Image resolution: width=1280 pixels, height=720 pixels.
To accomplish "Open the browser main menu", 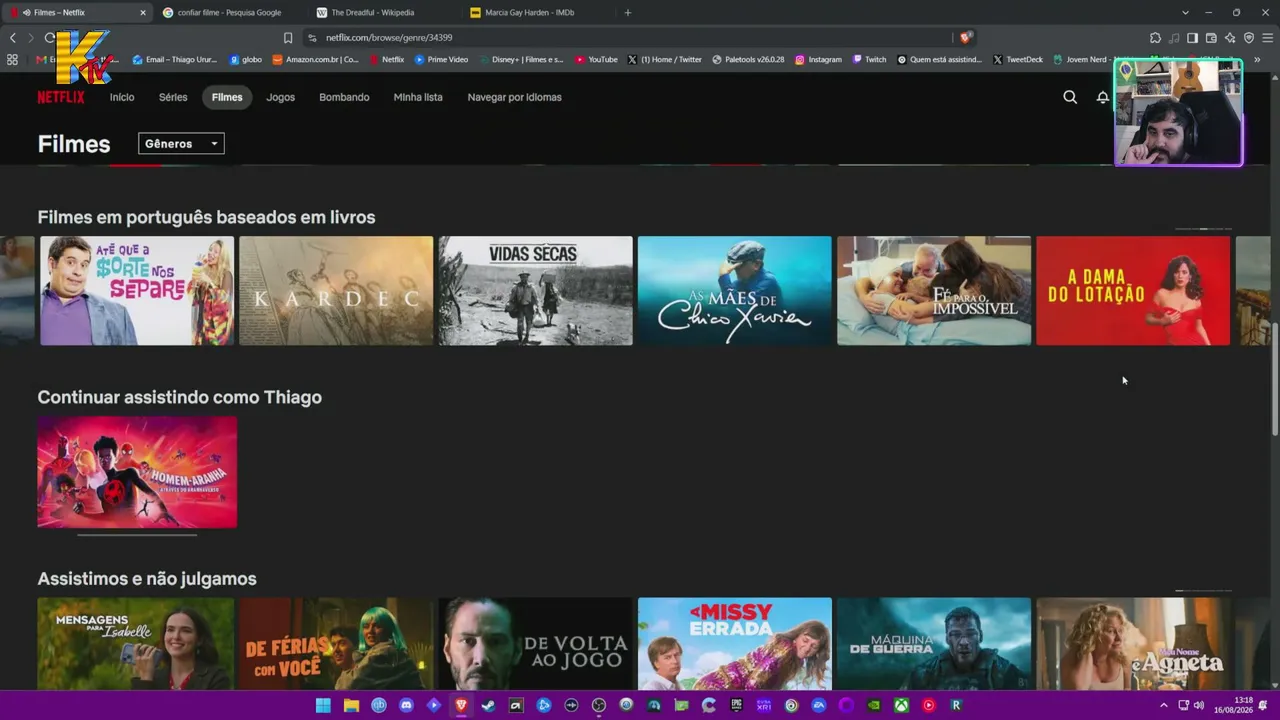I will pos(1268,38).
